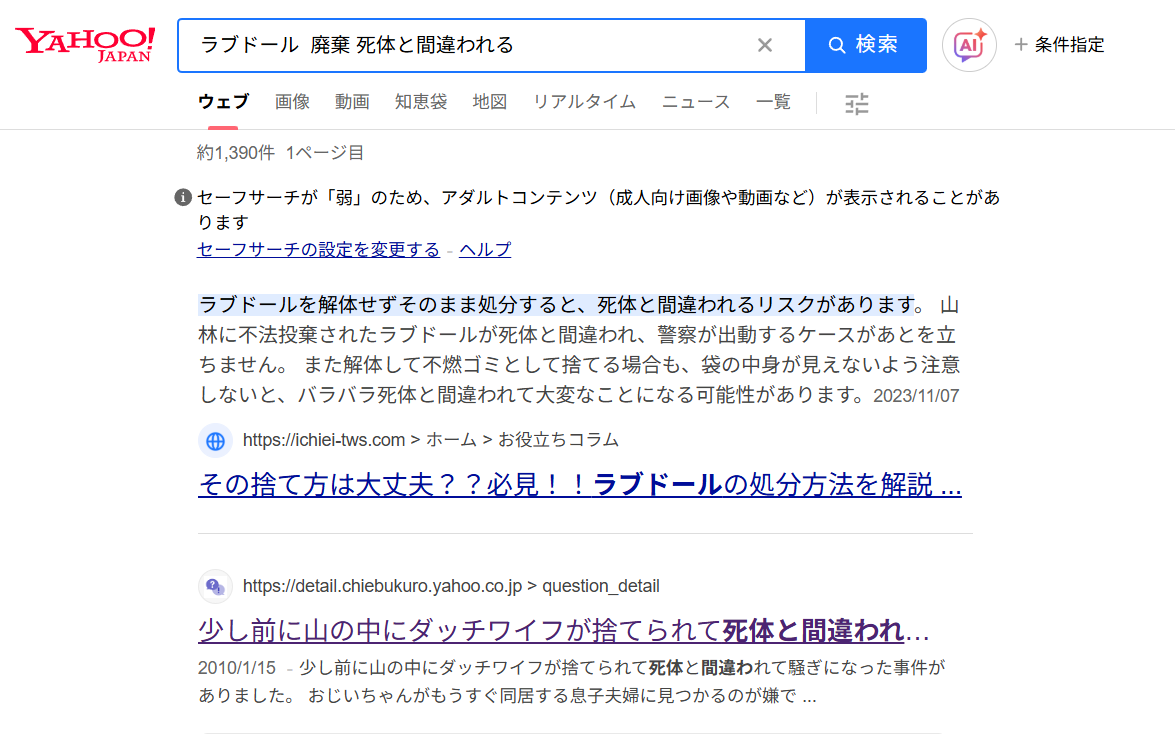The image size is (1175, 734).
Task: Switch to the 画像 tab
Action: (x=292, y=102)
